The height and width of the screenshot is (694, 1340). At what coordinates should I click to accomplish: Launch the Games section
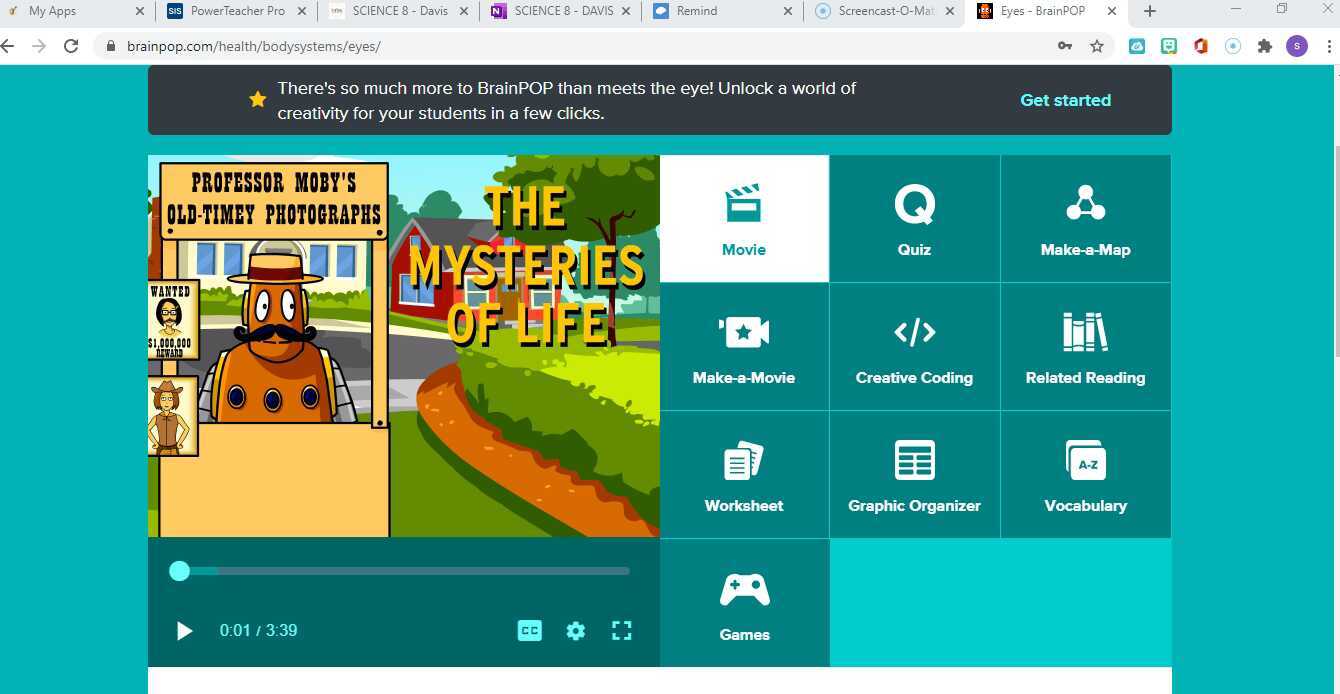744,602
